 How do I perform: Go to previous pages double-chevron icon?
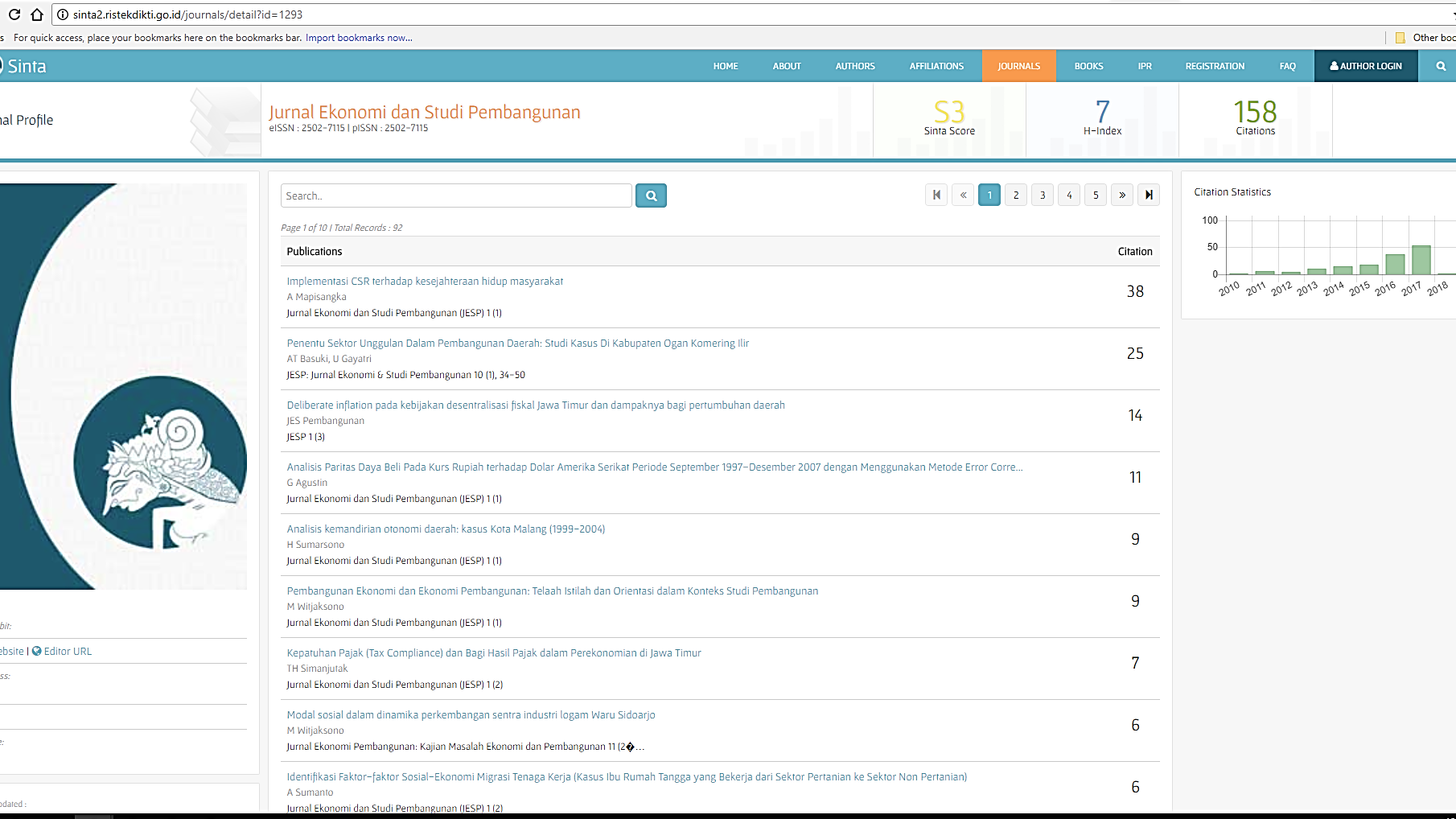click(963, 195)
